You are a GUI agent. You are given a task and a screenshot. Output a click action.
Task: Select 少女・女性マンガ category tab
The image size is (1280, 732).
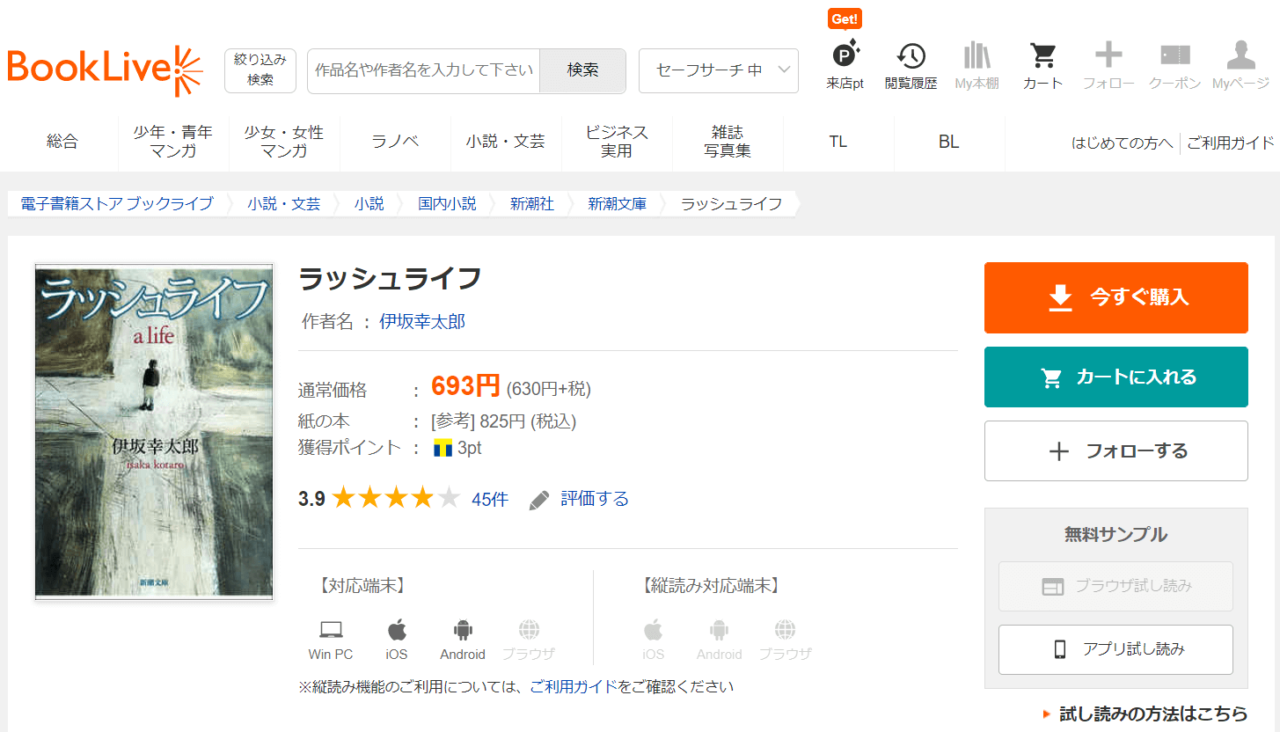(284, 142)
